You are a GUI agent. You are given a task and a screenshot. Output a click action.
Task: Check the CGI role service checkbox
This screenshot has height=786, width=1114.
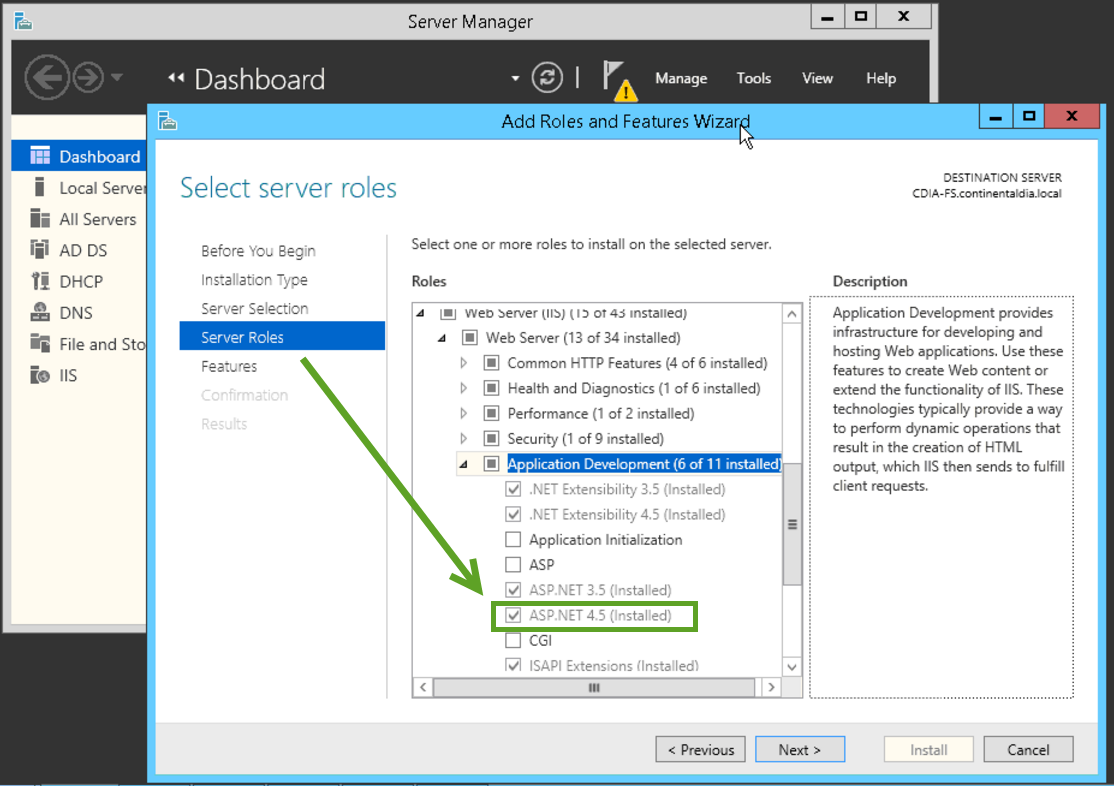point(513,640)
